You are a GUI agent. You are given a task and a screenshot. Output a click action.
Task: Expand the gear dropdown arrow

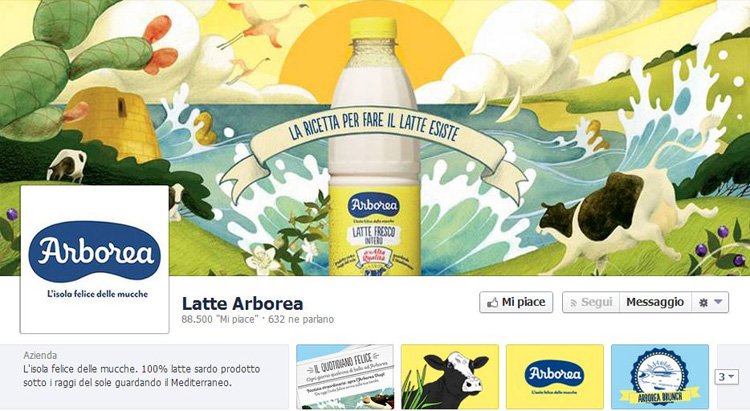(718, 302)
